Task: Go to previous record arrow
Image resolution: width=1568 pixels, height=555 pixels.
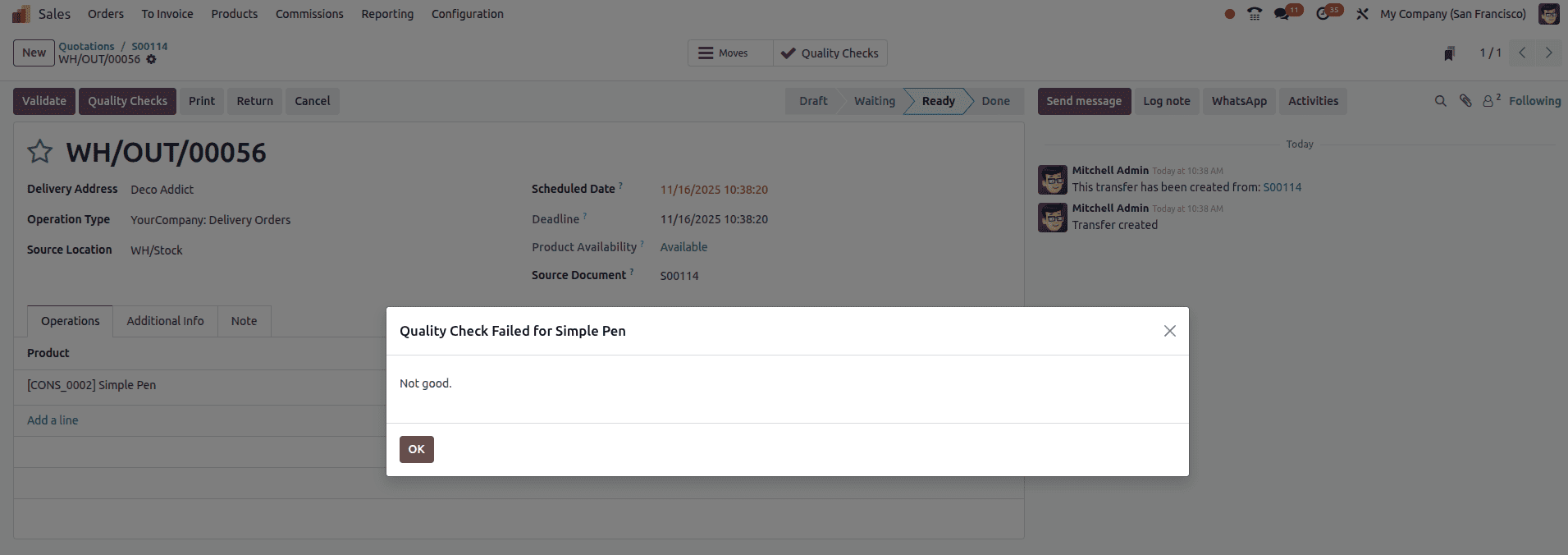Action: point(1522,53)
